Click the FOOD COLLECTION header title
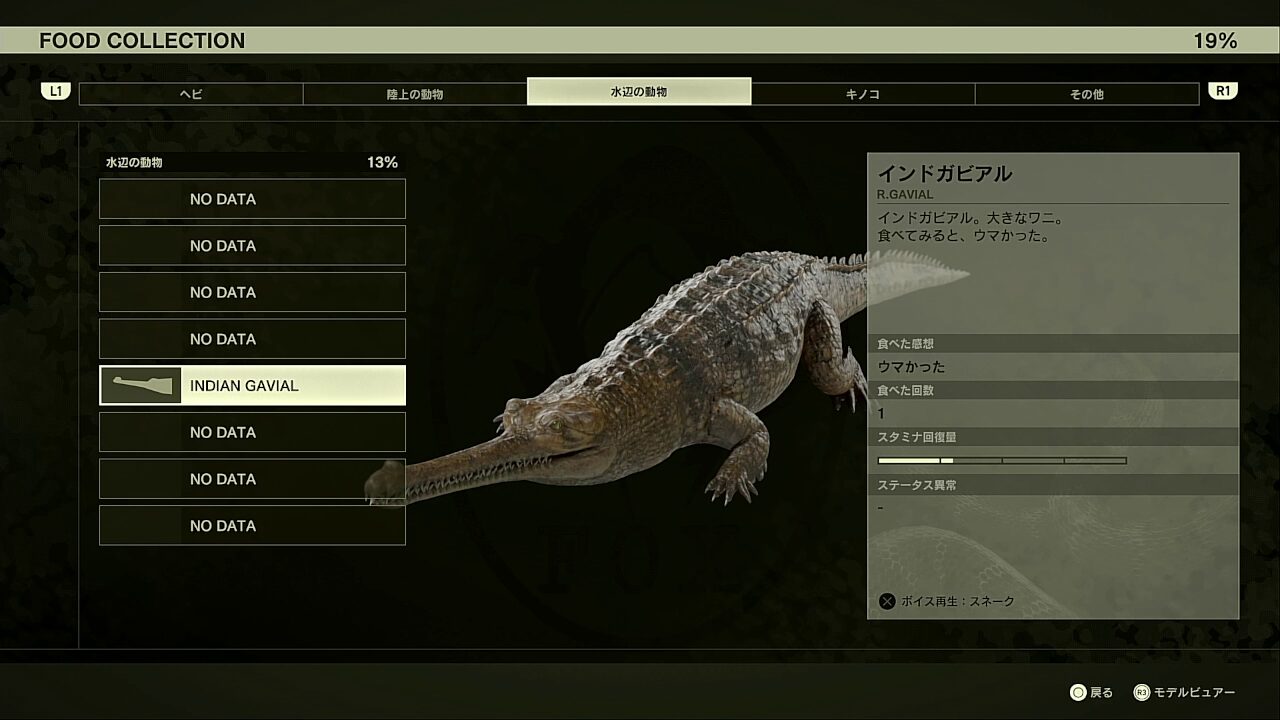The width and height of the screenshot is (1280, 720). [x=142, y=40]
